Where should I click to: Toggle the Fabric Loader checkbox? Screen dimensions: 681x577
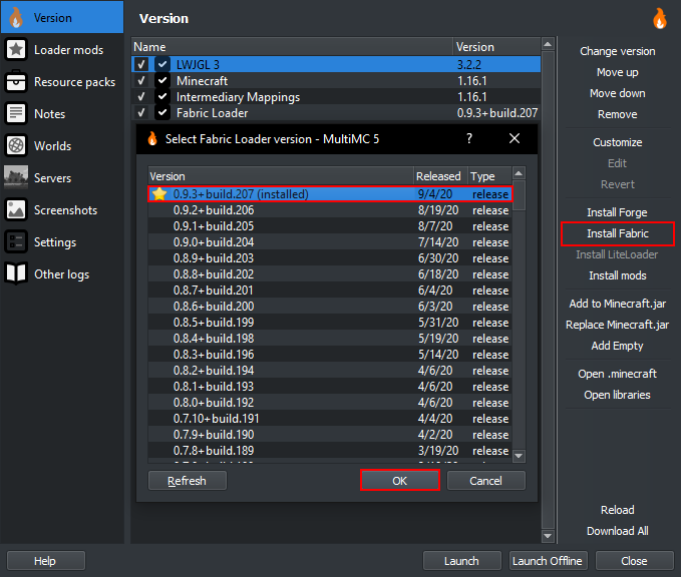pyautogui.click(x=162, y=112)
